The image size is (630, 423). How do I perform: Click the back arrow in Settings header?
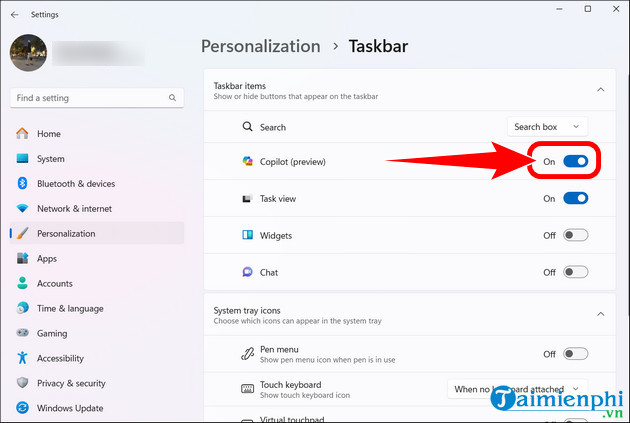(13, 15)
